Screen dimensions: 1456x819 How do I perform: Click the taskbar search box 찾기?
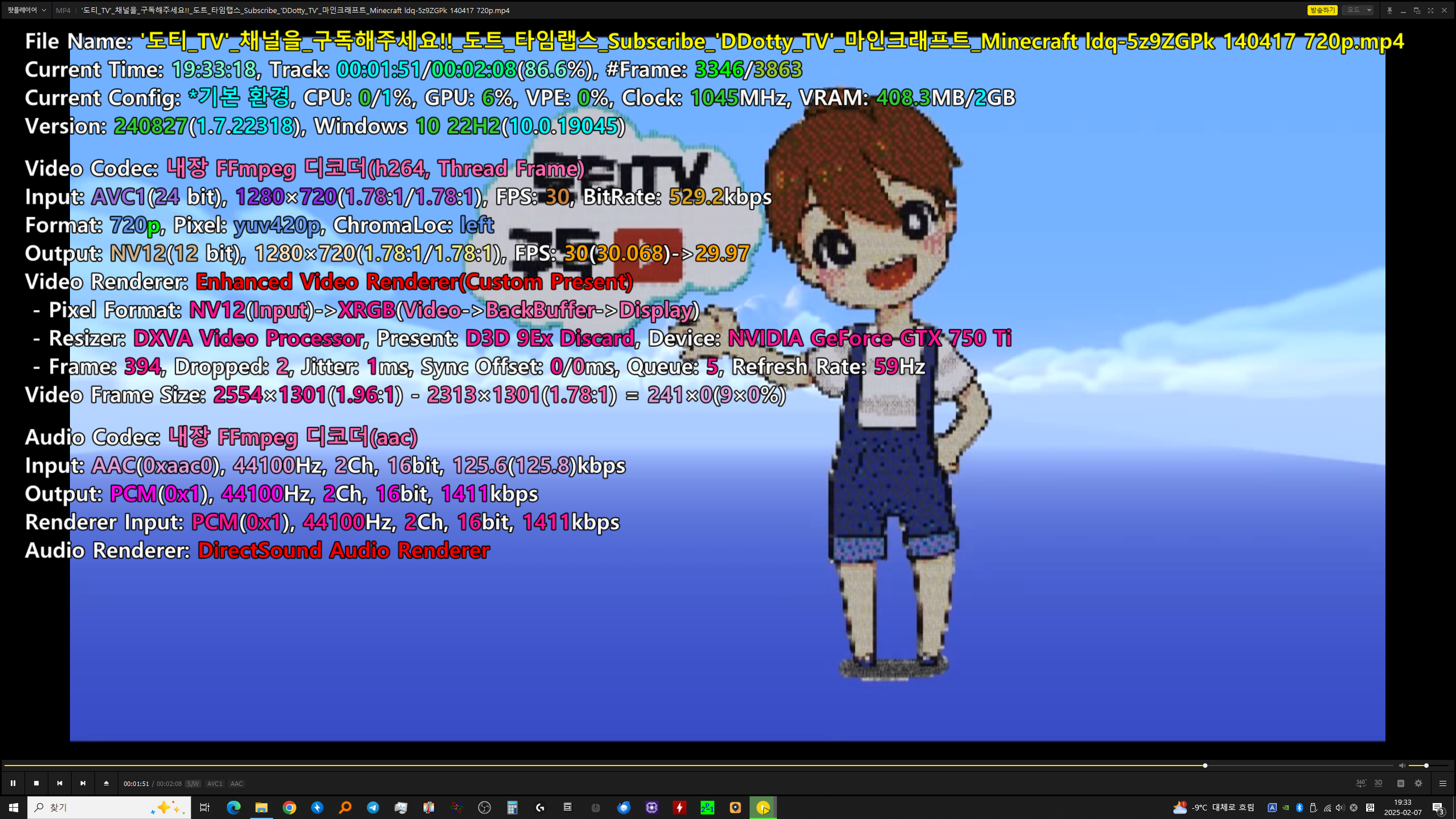(109, 808)
